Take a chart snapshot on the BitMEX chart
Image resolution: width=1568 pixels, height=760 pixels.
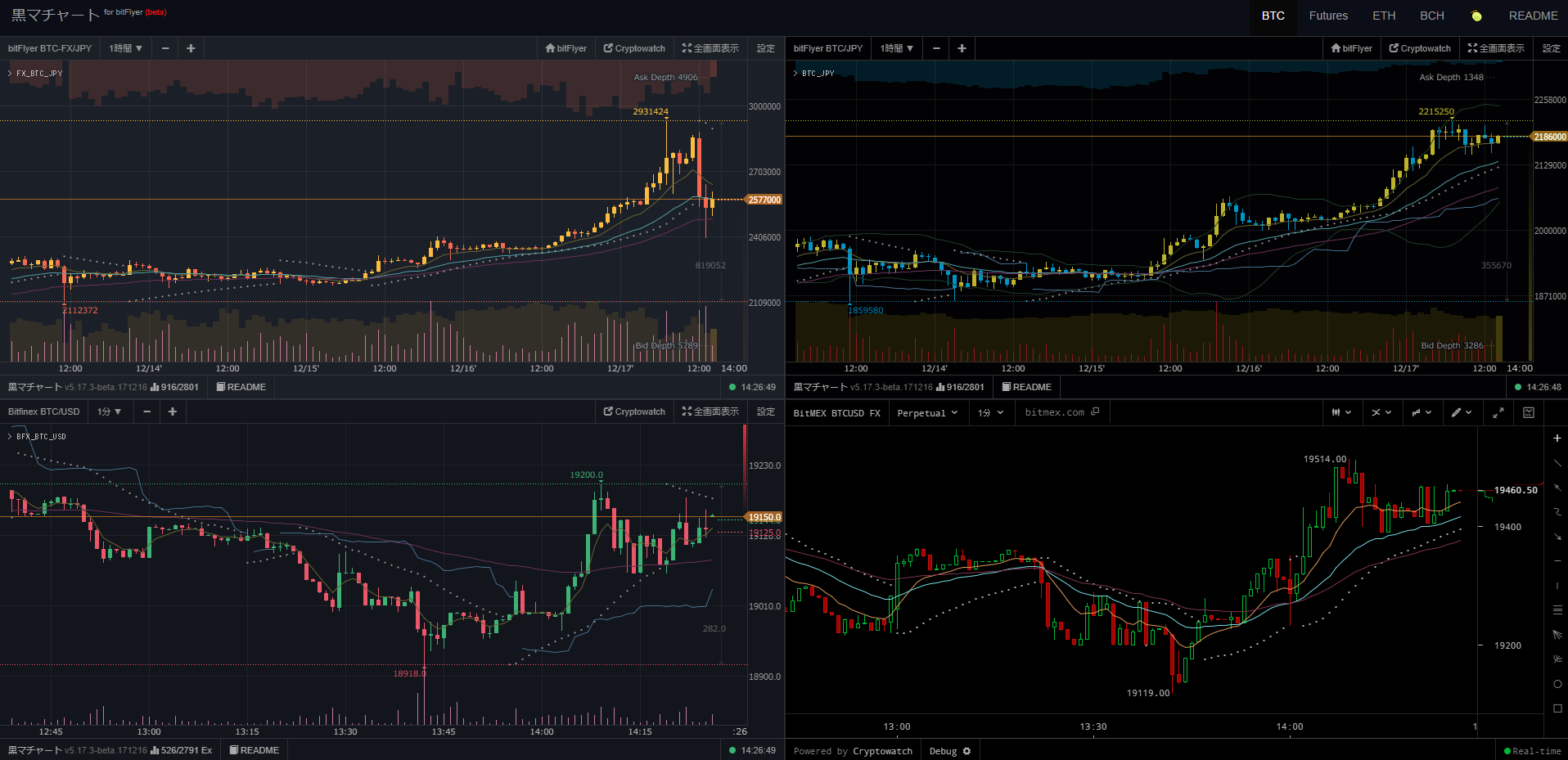click(x=1528, y=412)
